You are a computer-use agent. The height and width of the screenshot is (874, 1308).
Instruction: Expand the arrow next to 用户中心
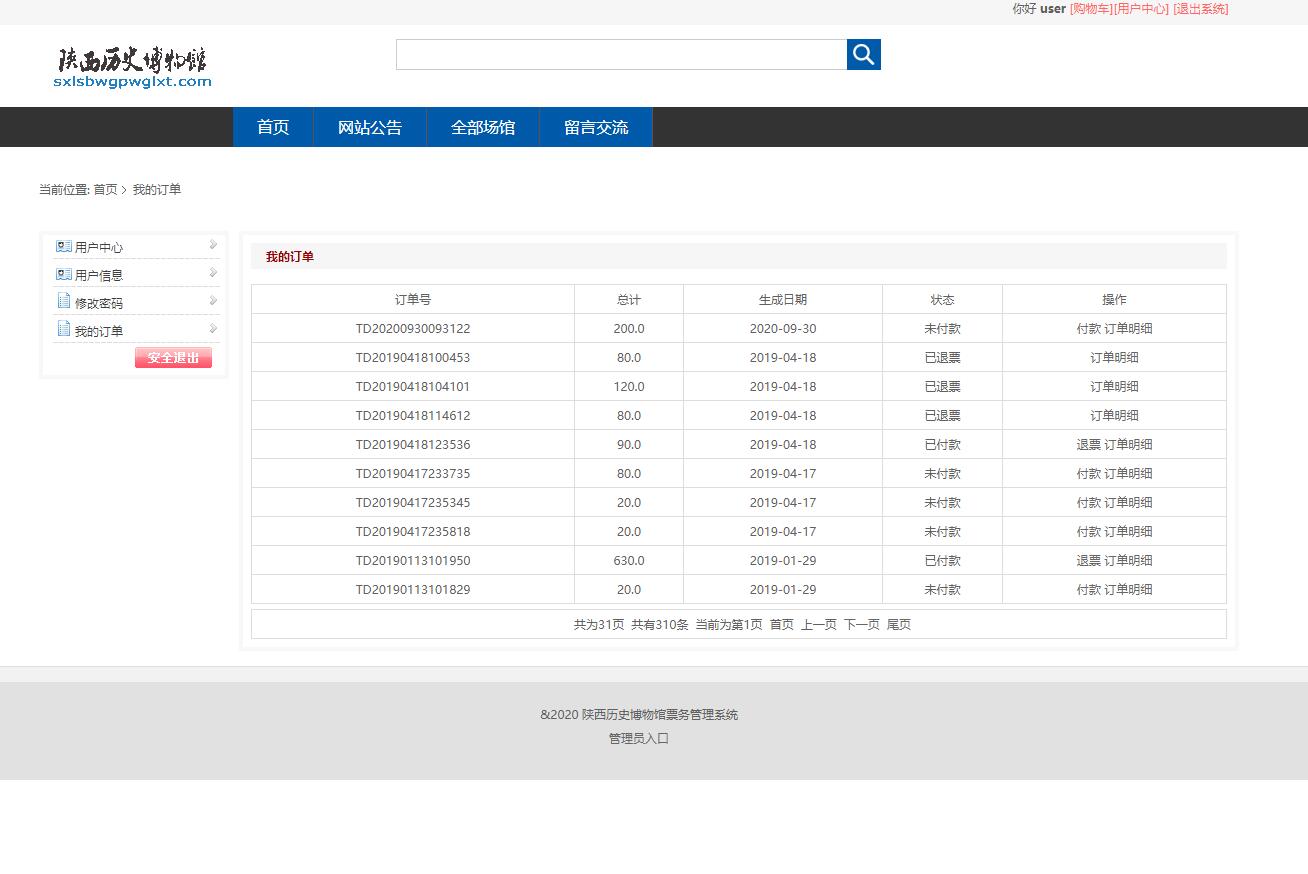pos(213,245)
